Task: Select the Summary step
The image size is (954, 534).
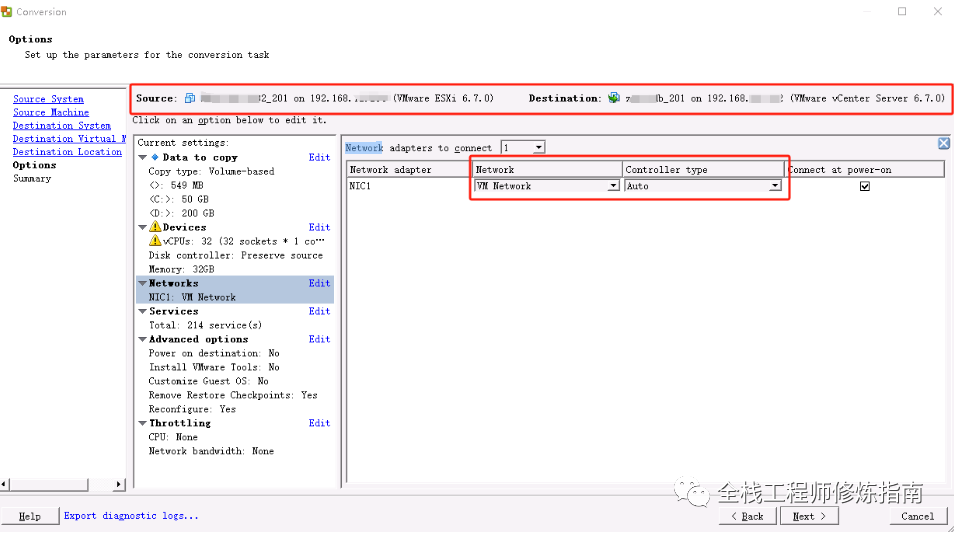Action: point(32,179)
